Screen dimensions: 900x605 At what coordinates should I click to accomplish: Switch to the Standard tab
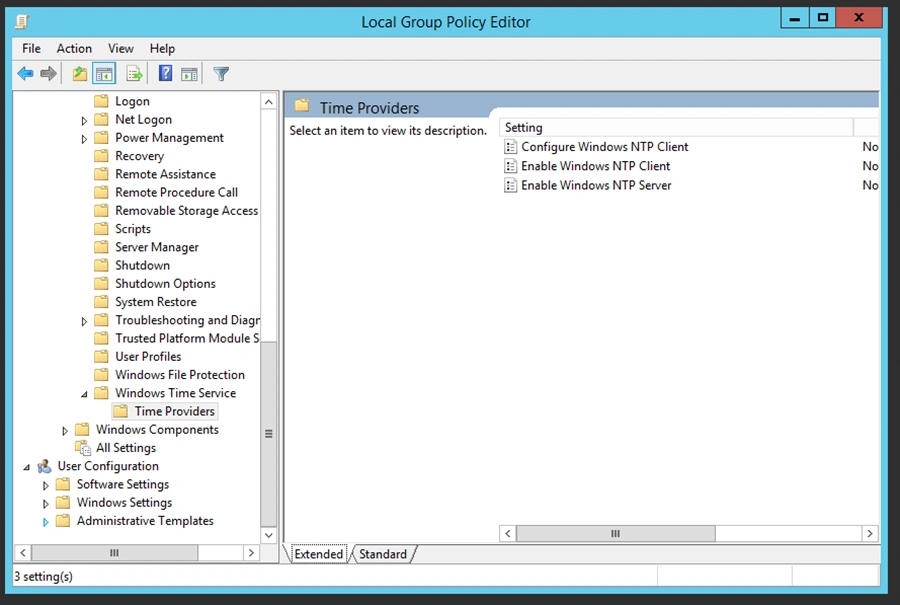[x=383, y=554]
